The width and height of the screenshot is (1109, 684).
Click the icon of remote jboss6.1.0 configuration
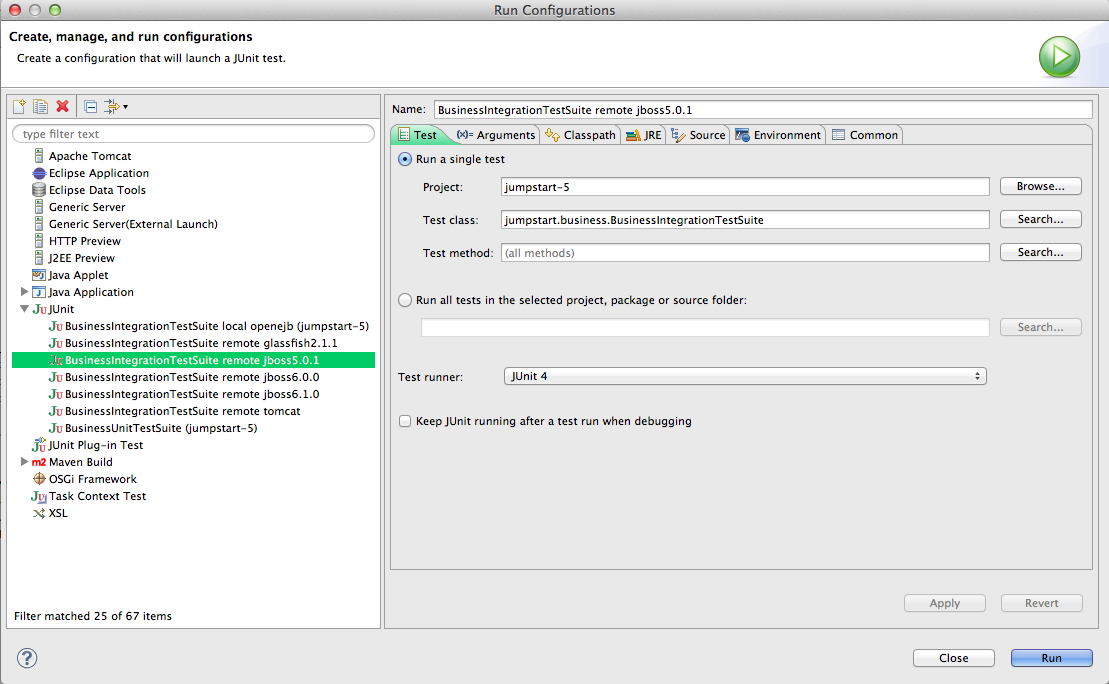tap(56, 394)
